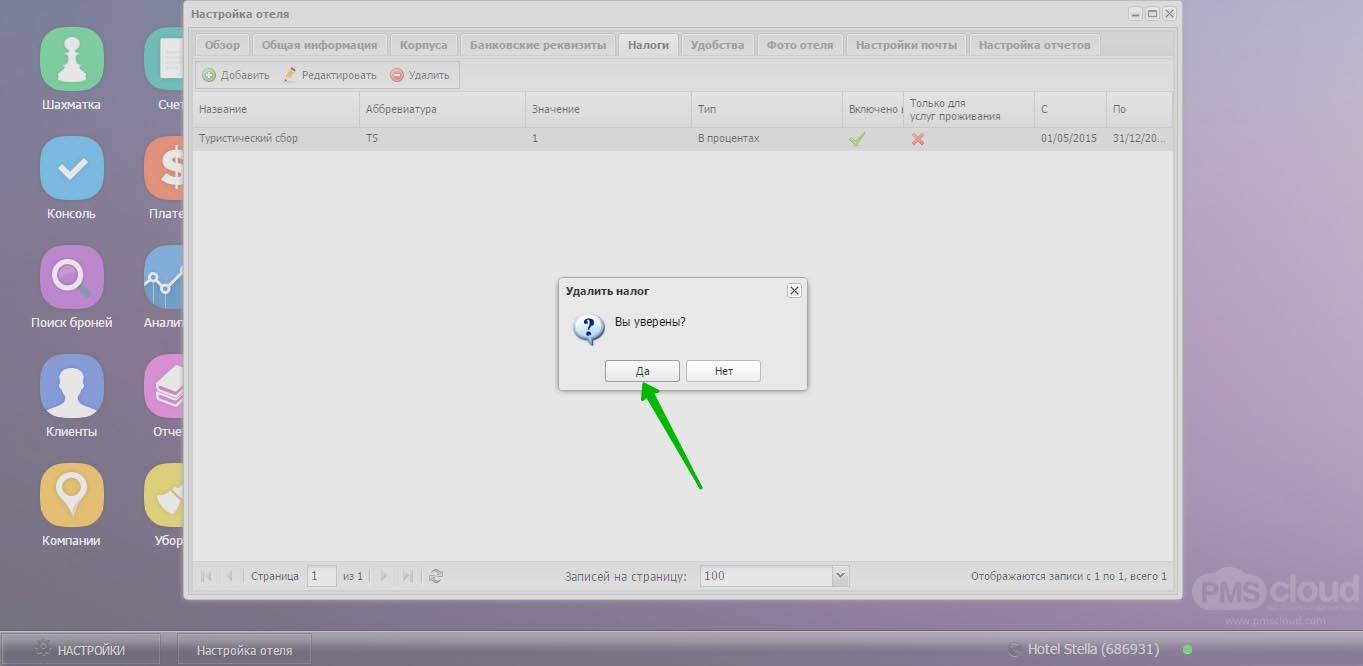Close the Удалить налог dialog

click(x=794, y=290)
